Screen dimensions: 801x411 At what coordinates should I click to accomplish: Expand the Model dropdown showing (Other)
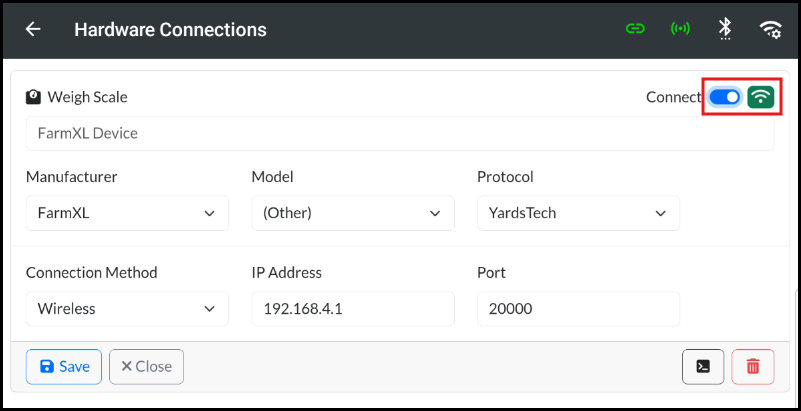[353, 213]
